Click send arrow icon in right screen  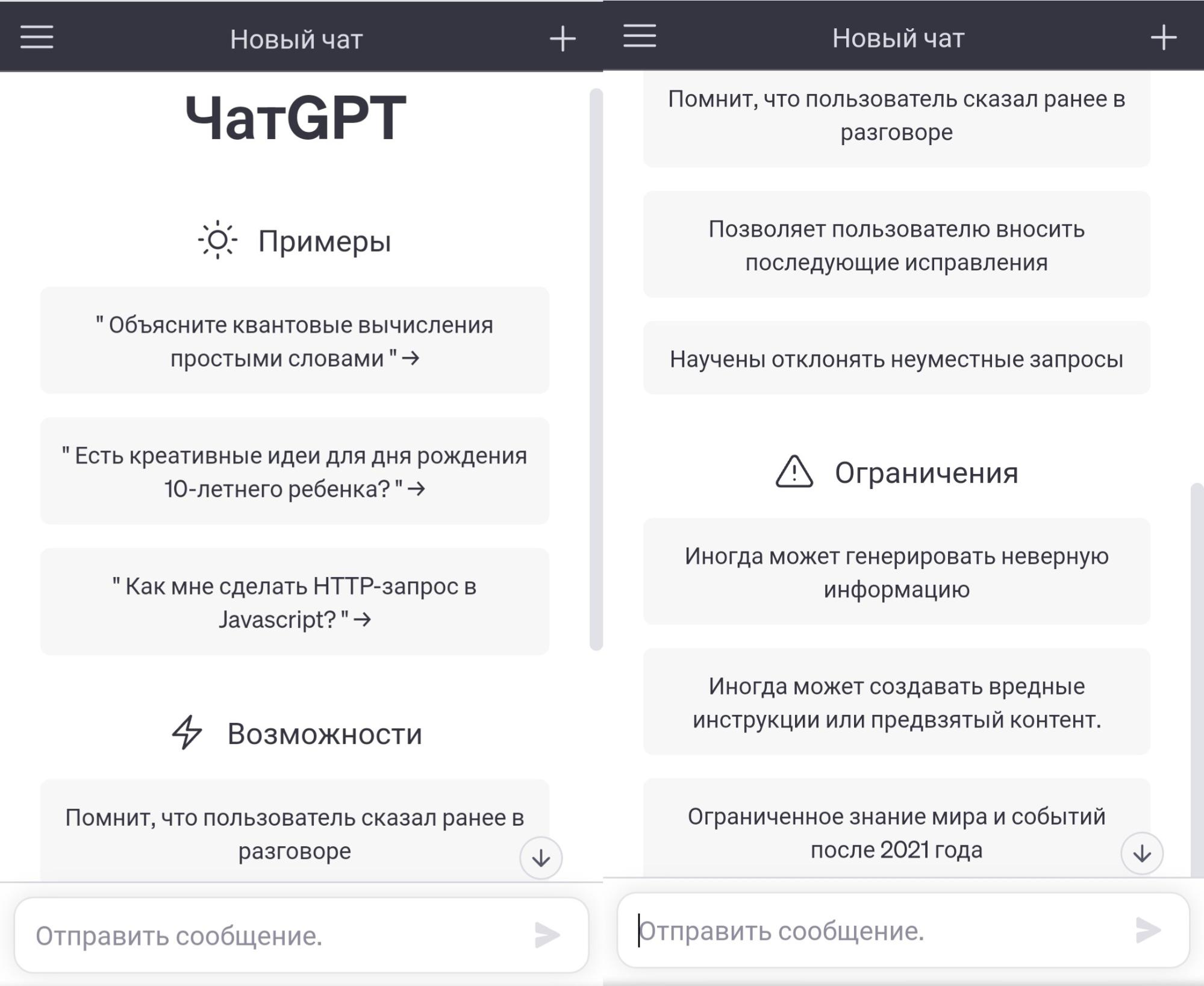pyautogui.click(x=1148, y=930)
